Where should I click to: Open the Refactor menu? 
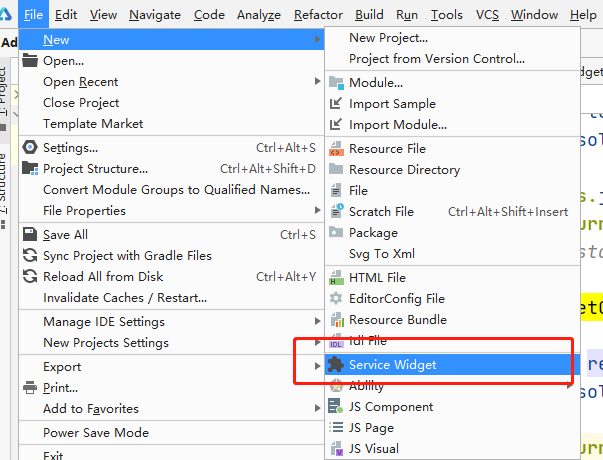(x=318, y=15)
